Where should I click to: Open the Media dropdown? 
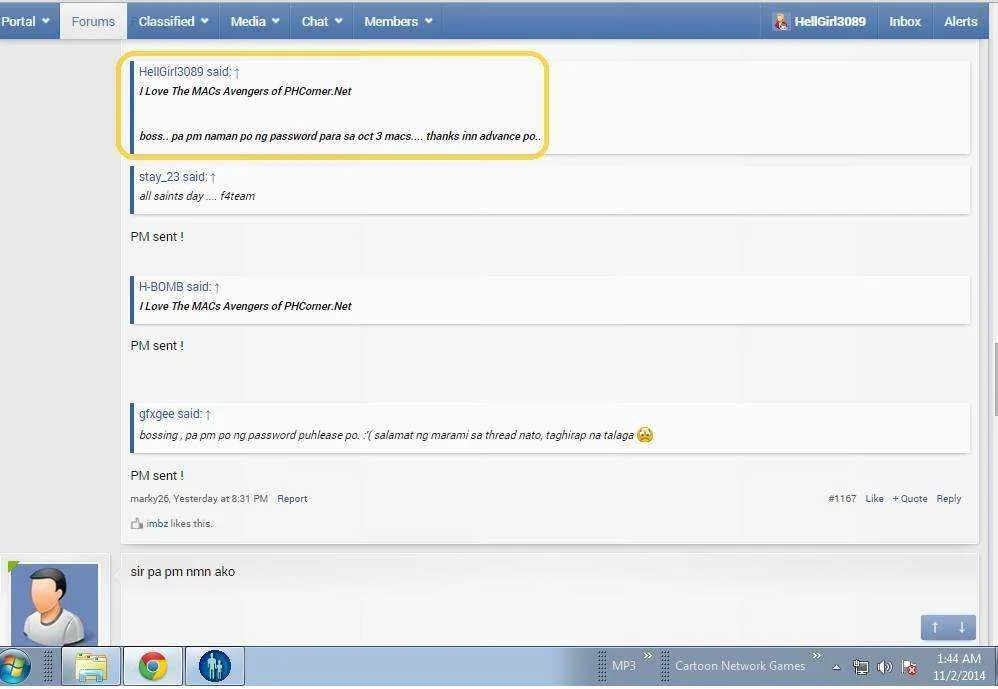[255, 21]
